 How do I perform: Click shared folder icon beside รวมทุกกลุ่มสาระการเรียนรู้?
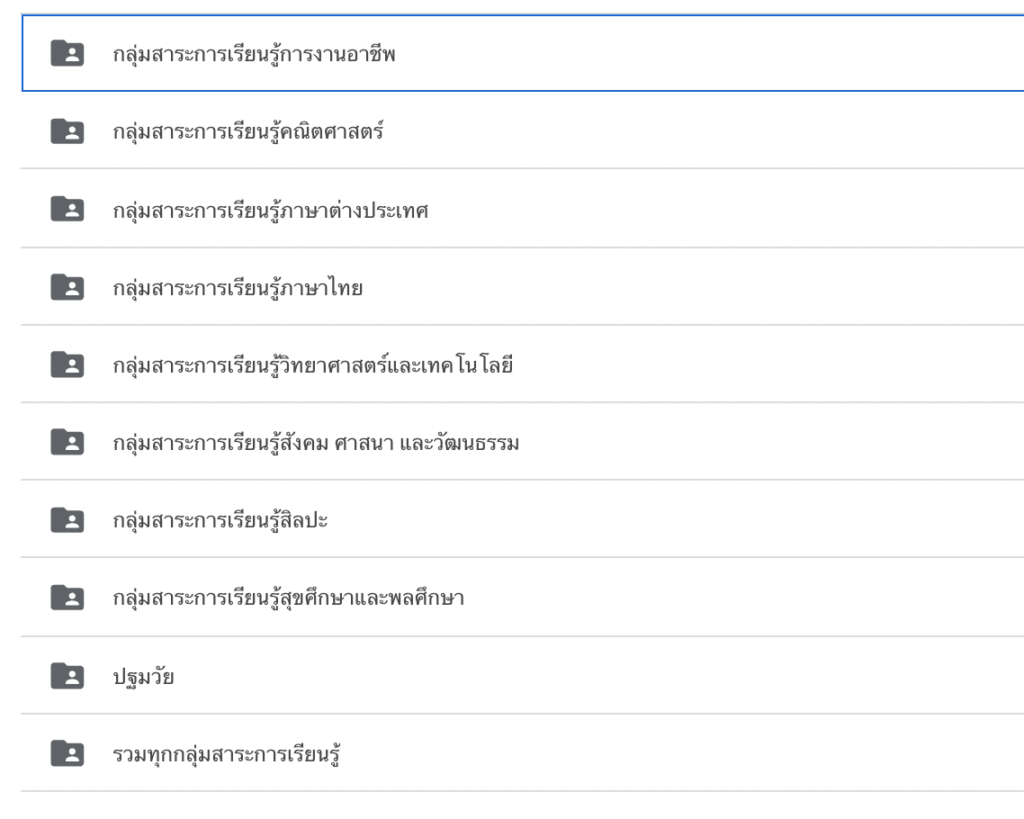coord(68,752)
